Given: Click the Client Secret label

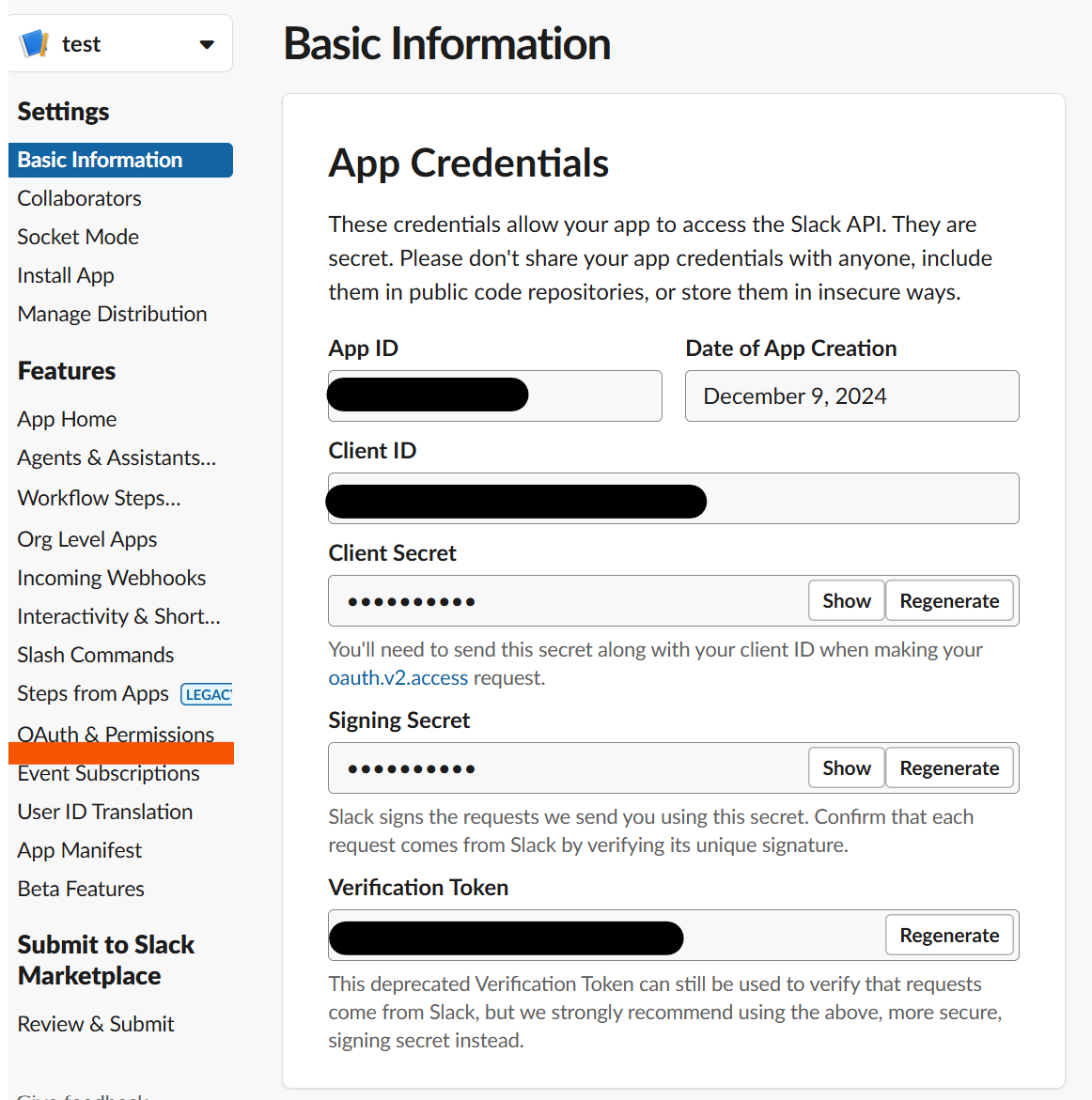Looking at the screenshot, I should click(392, 552).
